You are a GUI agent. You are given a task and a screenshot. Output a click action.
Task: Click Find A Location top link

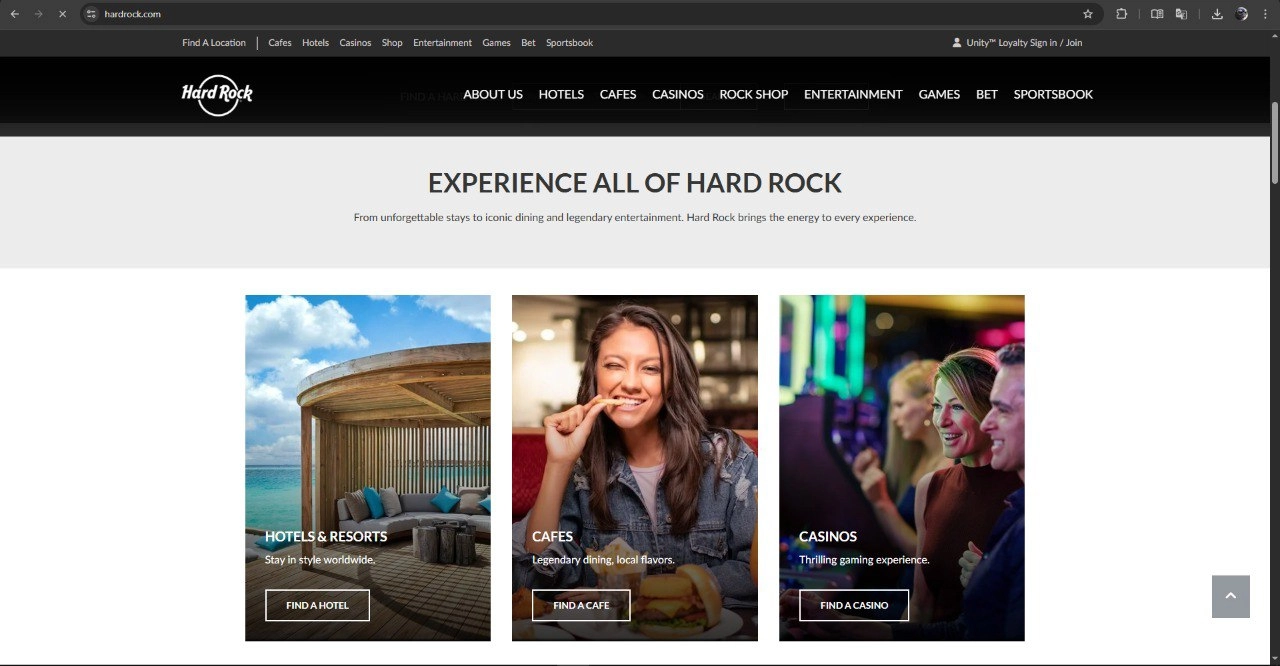click(x=214, y=43)
